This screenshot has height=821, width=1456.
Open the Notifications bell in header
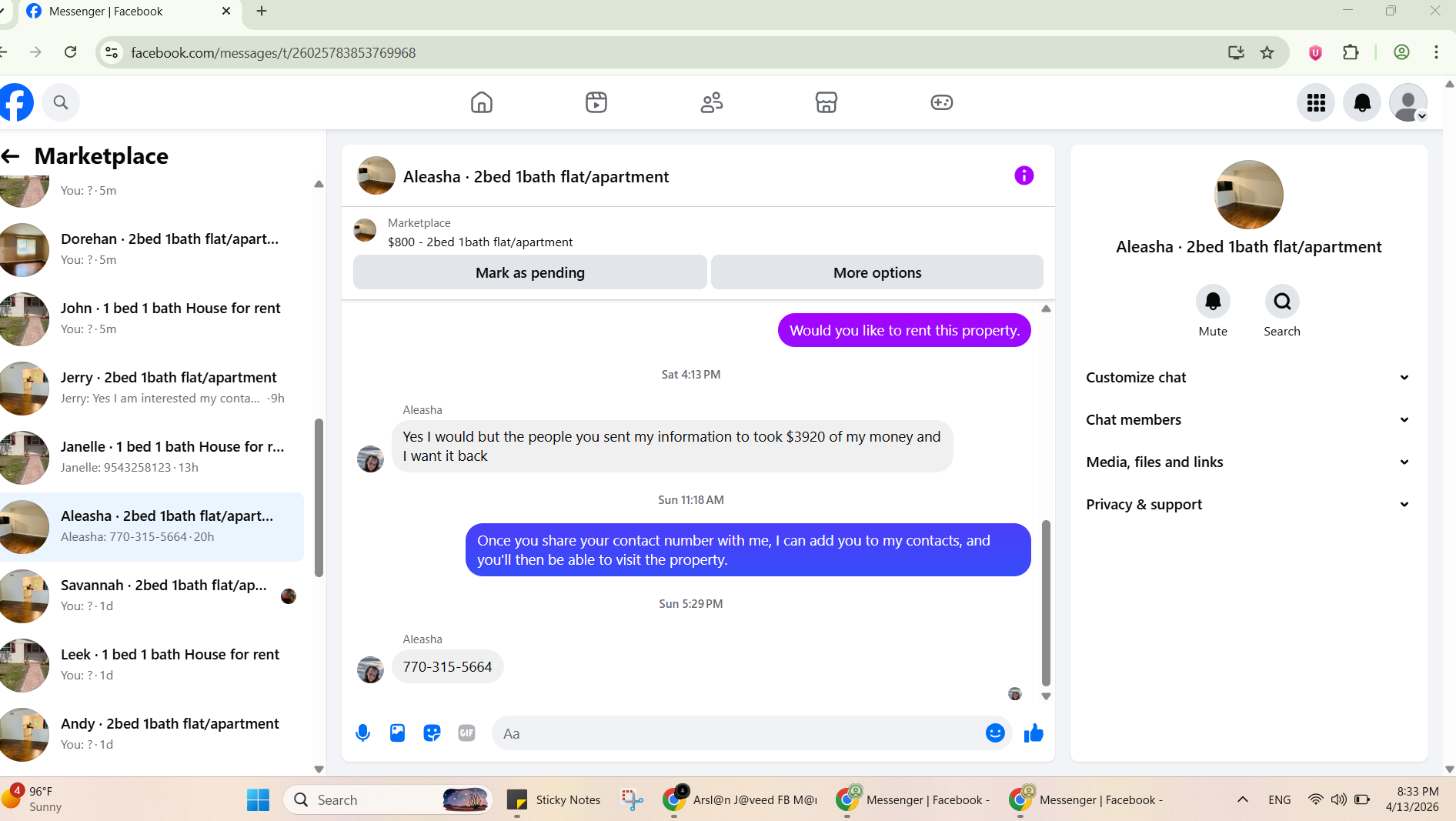[1362, 102]
